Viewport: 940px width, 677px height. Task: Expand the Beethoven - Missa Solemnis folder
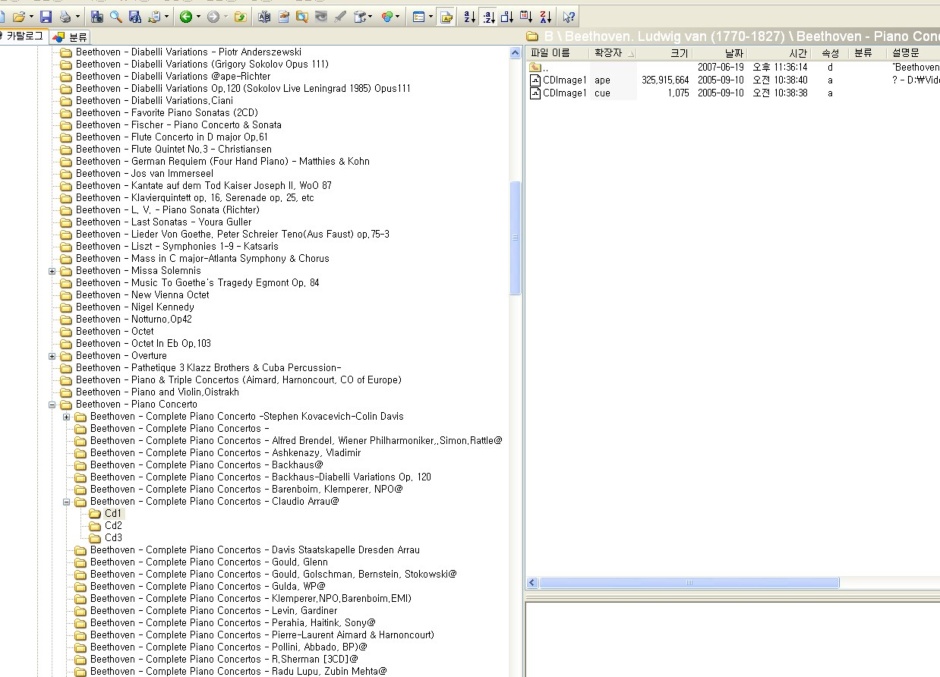[52, 271]
